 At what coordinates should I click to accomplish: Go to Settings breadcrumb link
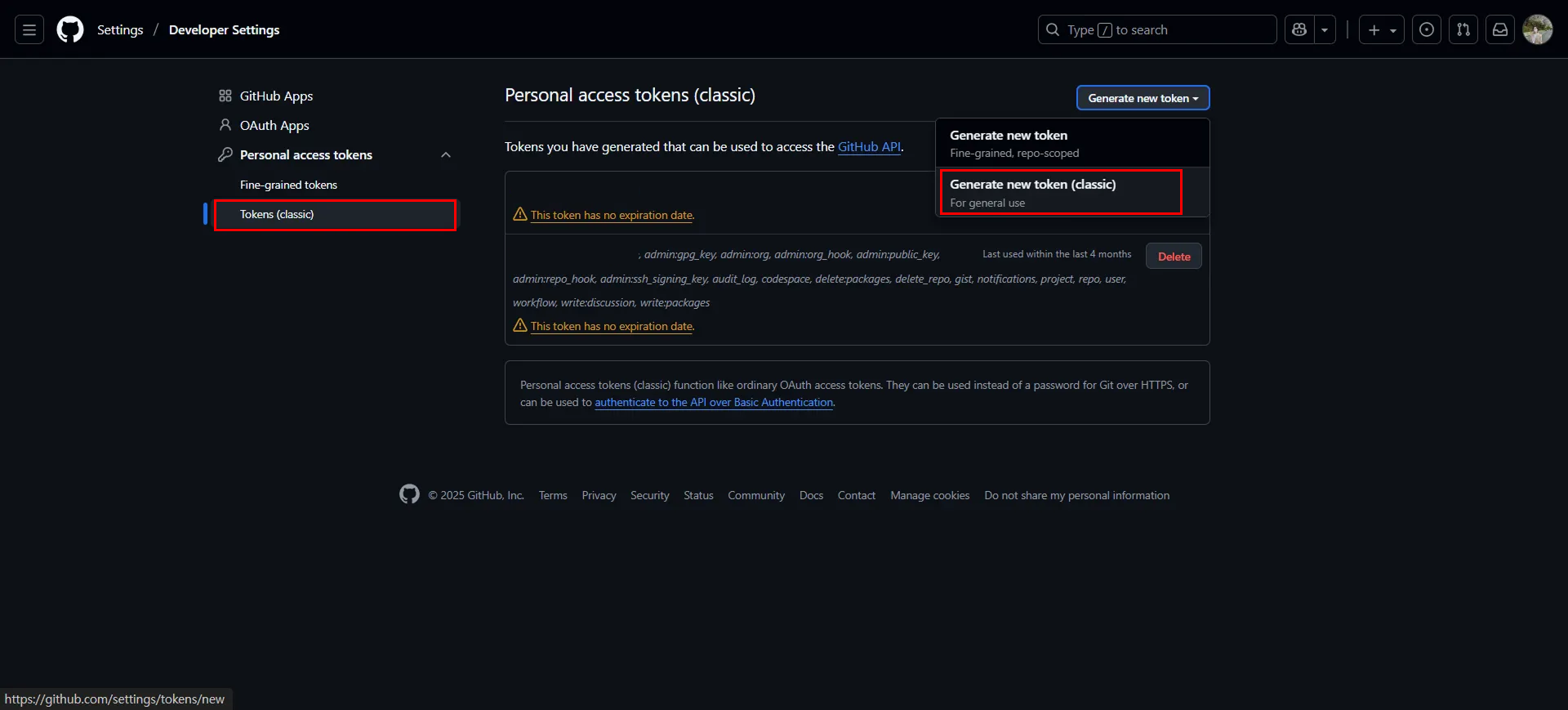pyautogui.click(x=120, y=30)
